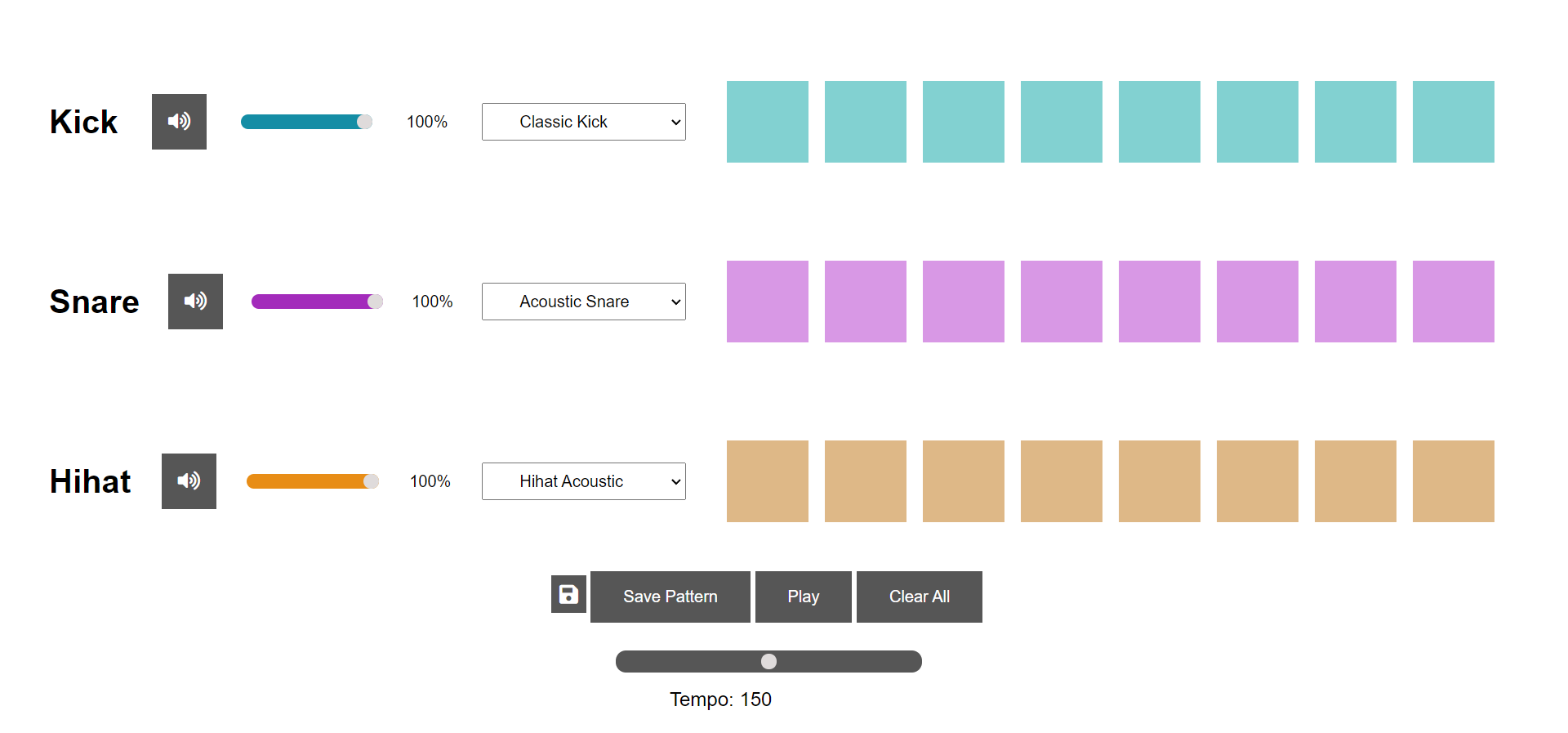Image resolution: width=1568 pixels, height=733 pixels.
Task: Click the Hihat orange volume slider
Action: [x=313, y=481]
